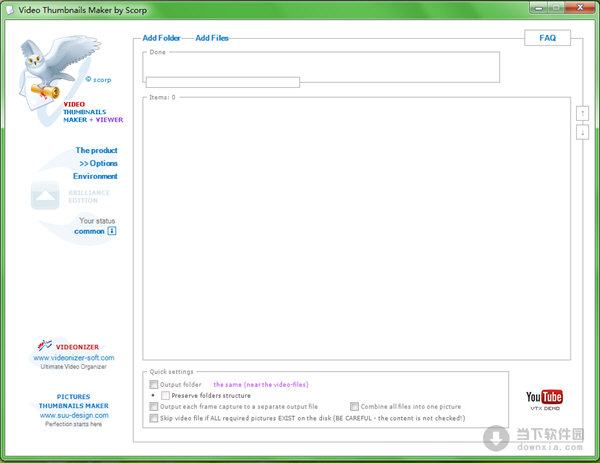The image size is (600, 463).
Task: Open The product menu item
Action: 96,150
